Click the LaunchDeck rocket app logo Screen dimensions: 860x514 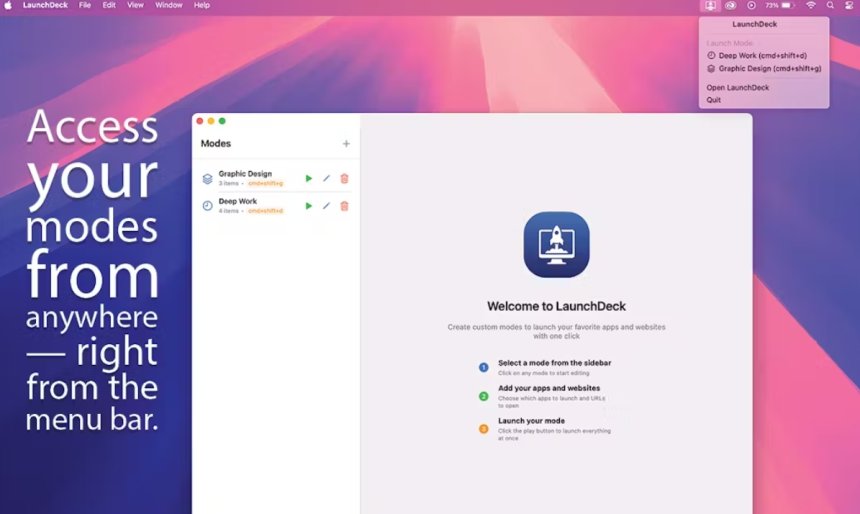coord(556,245)
